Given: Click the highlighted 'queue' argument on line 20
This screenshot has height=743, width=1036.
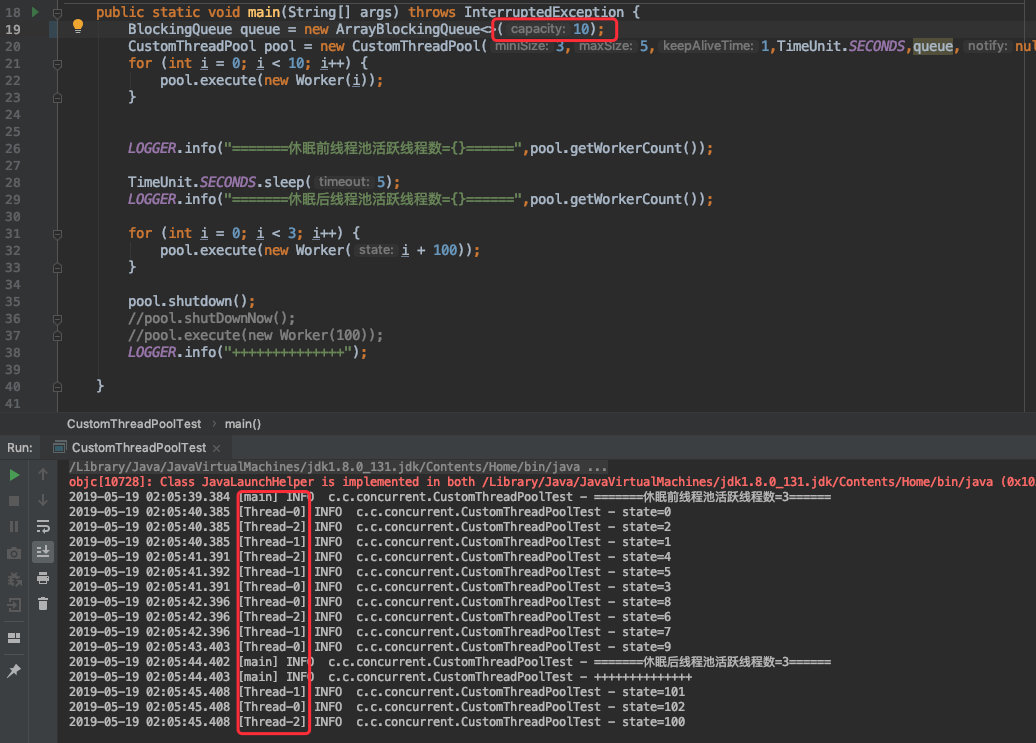Looking at the screenshot, I should pyautogui.click(x=932, y=46).
